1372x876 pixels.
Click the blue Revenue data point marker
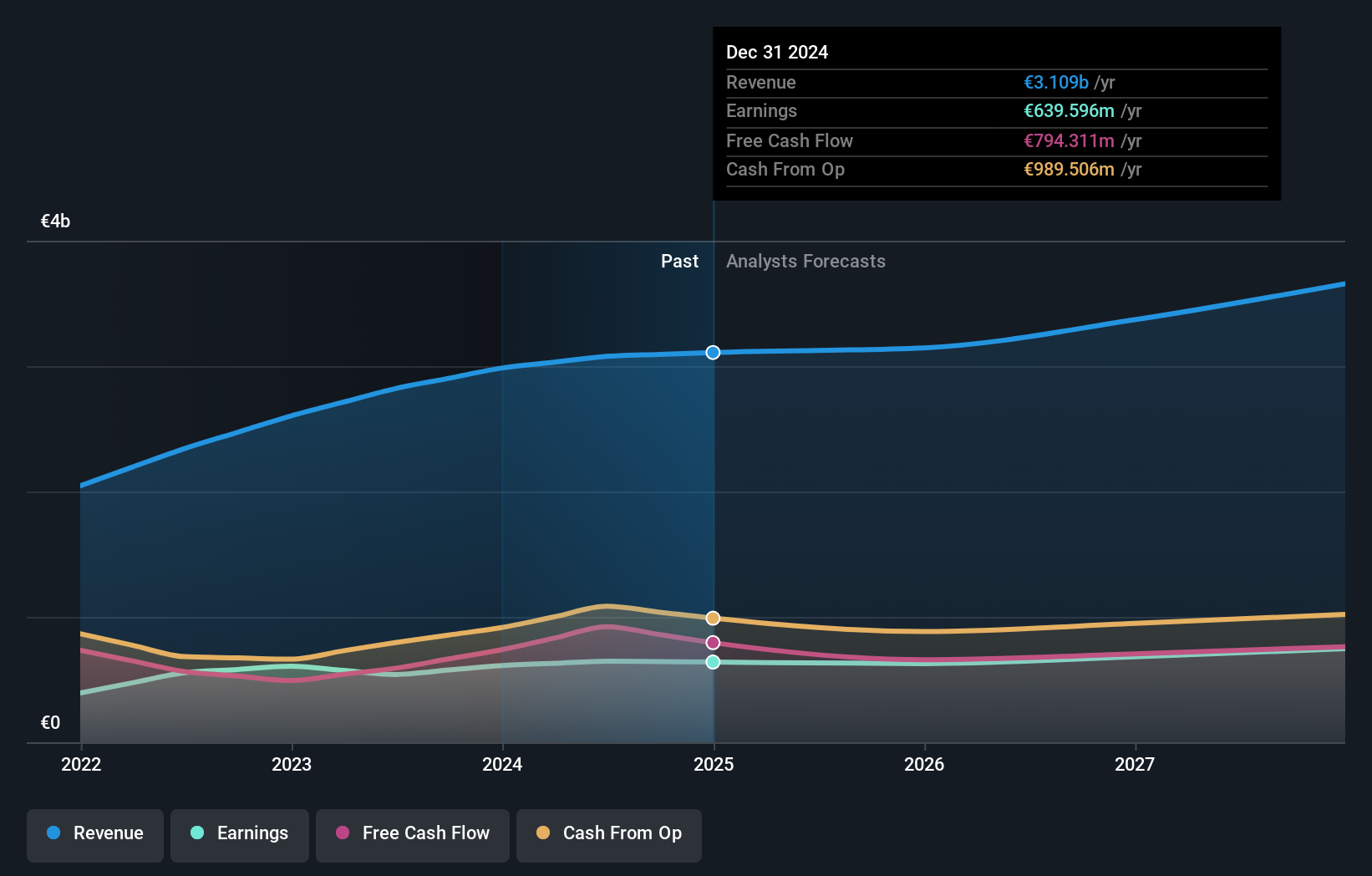[x=713, y=353]
